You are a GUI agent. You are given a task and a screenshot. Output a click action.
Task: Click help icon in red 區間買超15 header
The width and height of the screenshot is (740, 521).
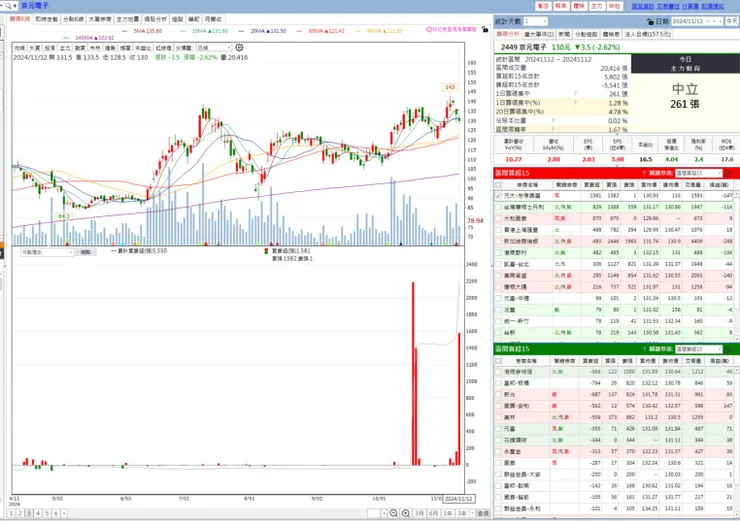click(644, 173)
